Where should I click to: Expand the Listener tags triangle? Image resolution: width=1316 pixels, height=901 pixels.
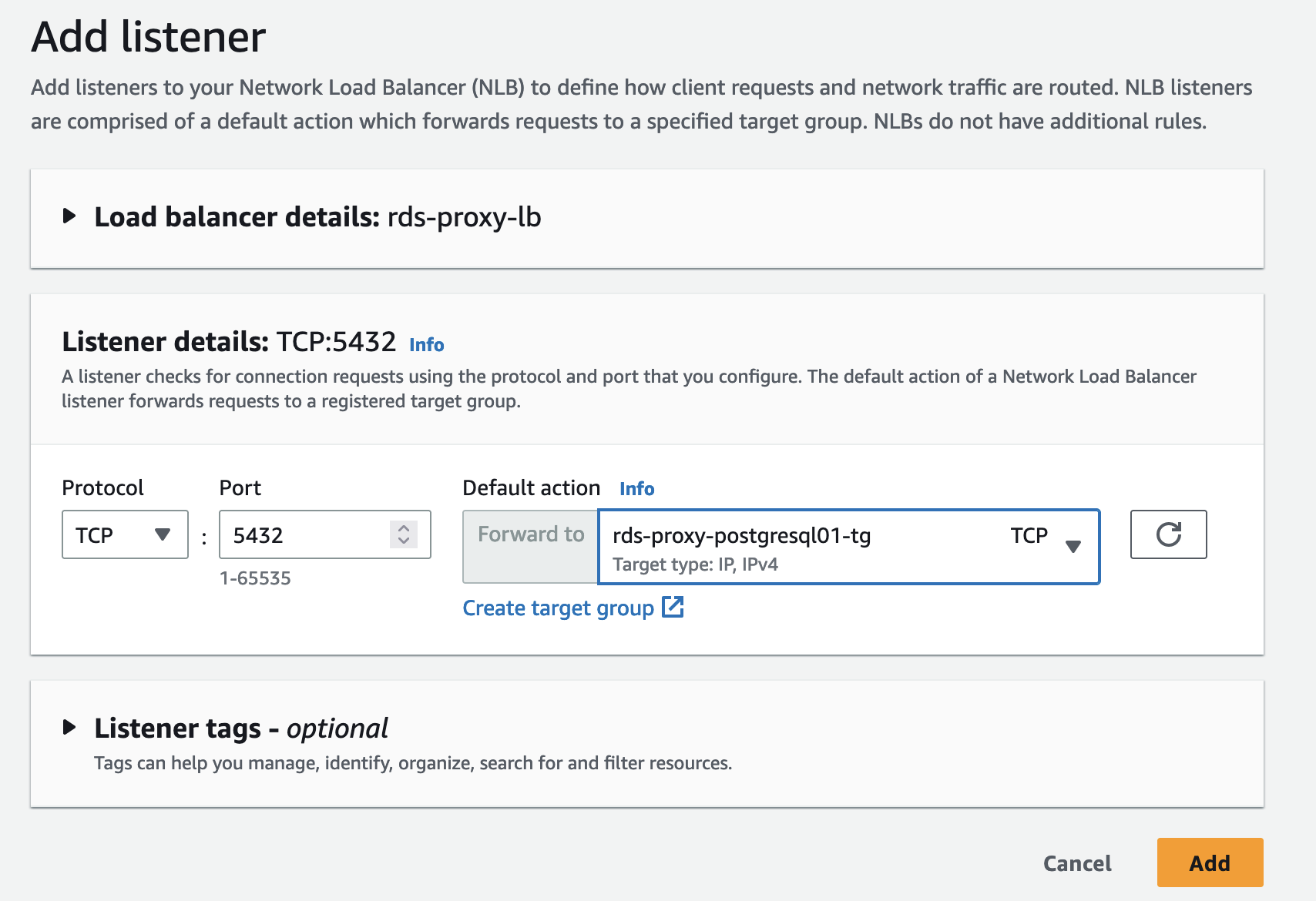(69, 728)
